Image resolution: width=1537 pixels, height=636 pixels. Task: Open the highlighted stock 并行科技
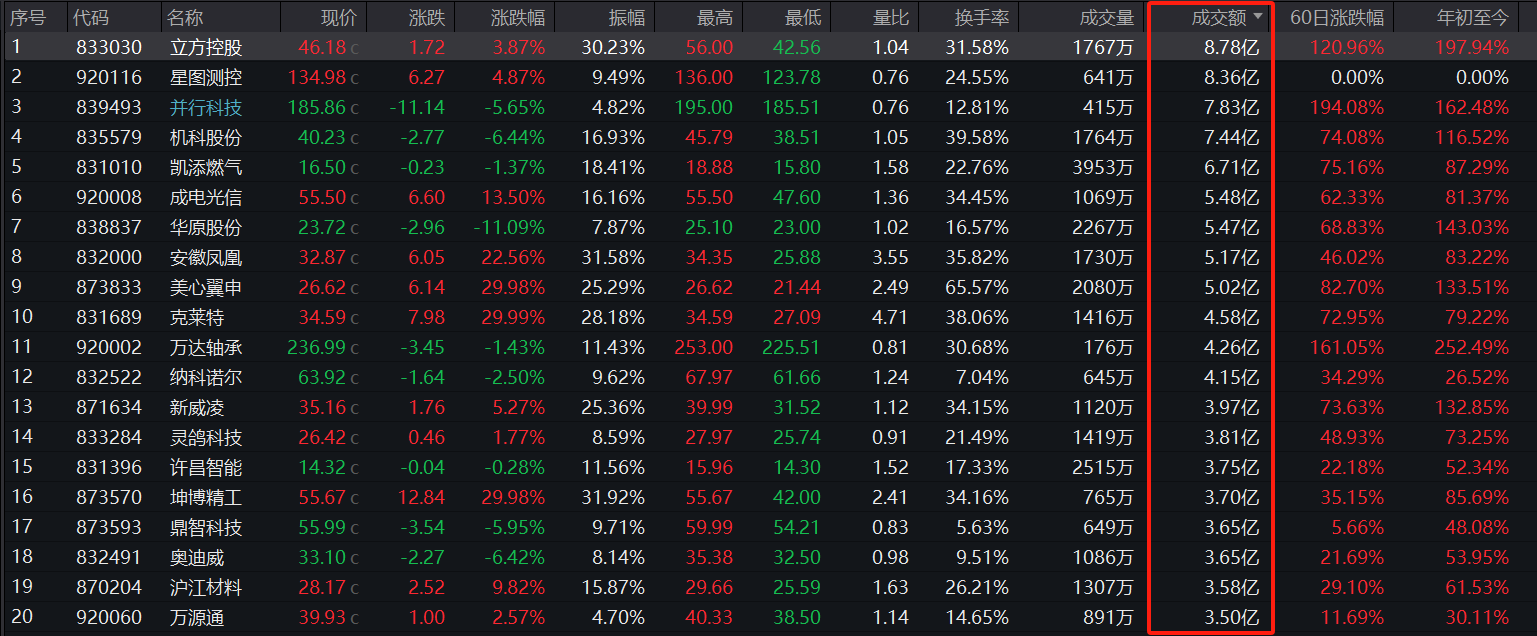[206, 107]
